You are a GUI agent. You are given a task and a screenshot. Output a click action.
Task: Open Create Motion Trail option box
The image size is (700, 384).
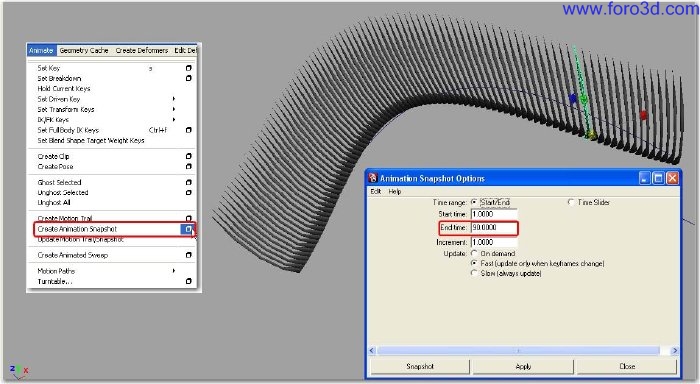coord(188,218)
